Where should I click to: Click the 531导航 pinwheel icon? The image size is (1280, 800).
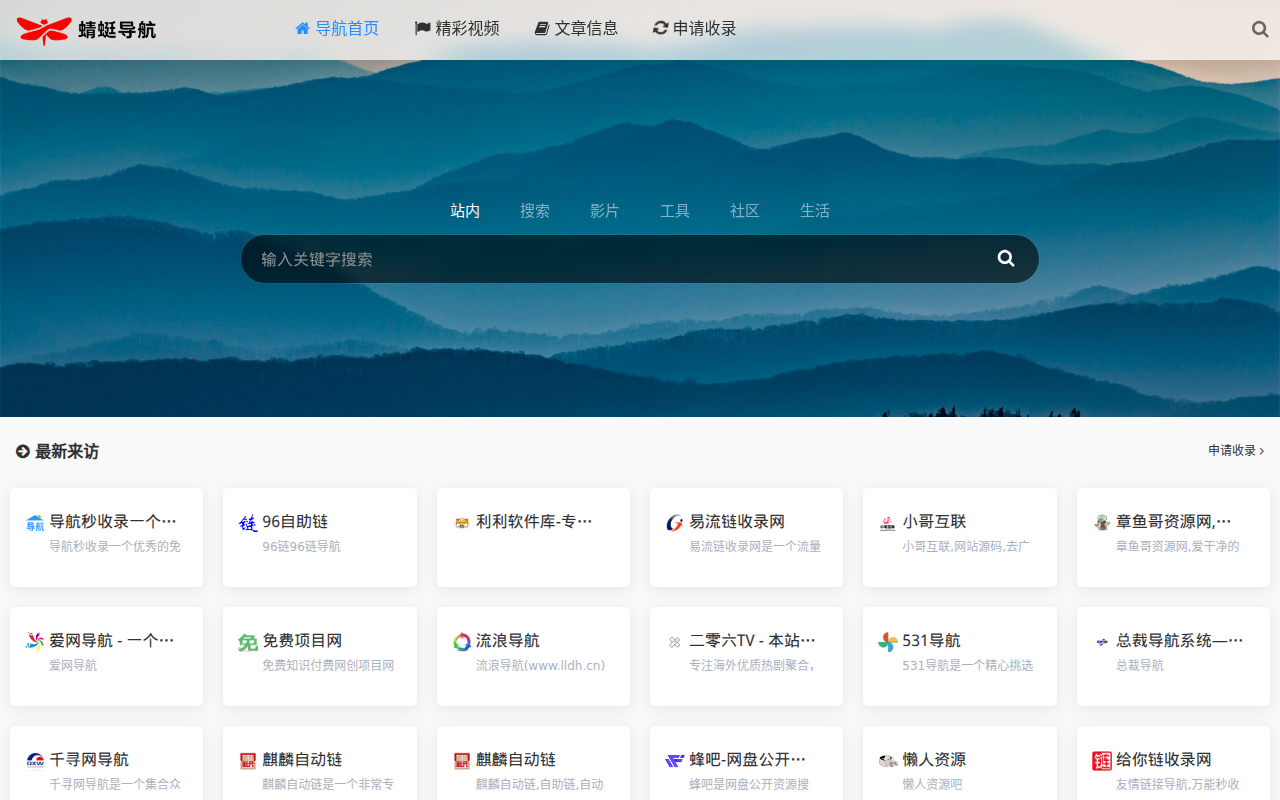[888, 642]
